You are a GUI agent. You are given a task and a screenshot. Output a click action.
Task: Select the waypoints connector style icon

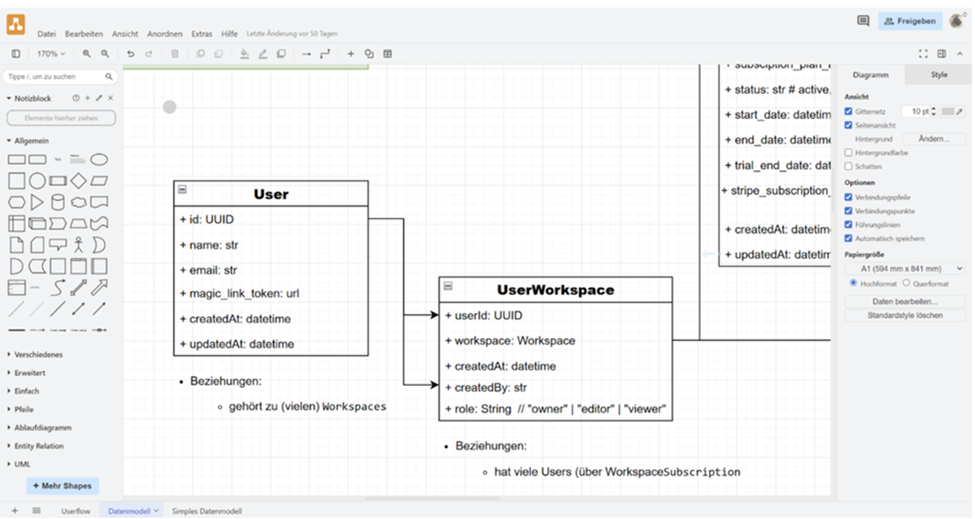tap(325, 54)
